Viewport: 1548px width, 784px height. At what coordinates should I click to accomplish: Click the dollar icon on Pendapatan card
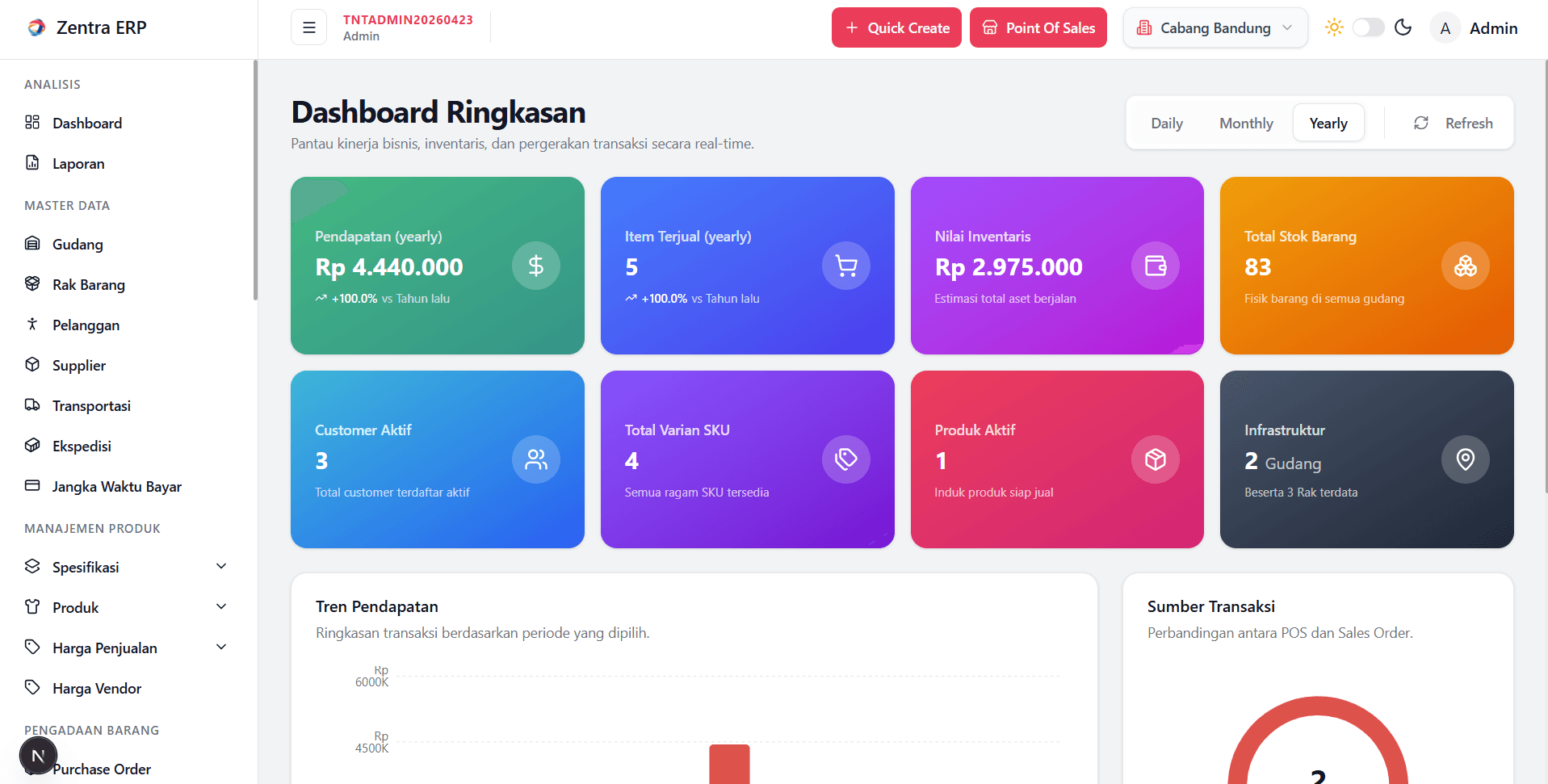coord(536,266)
